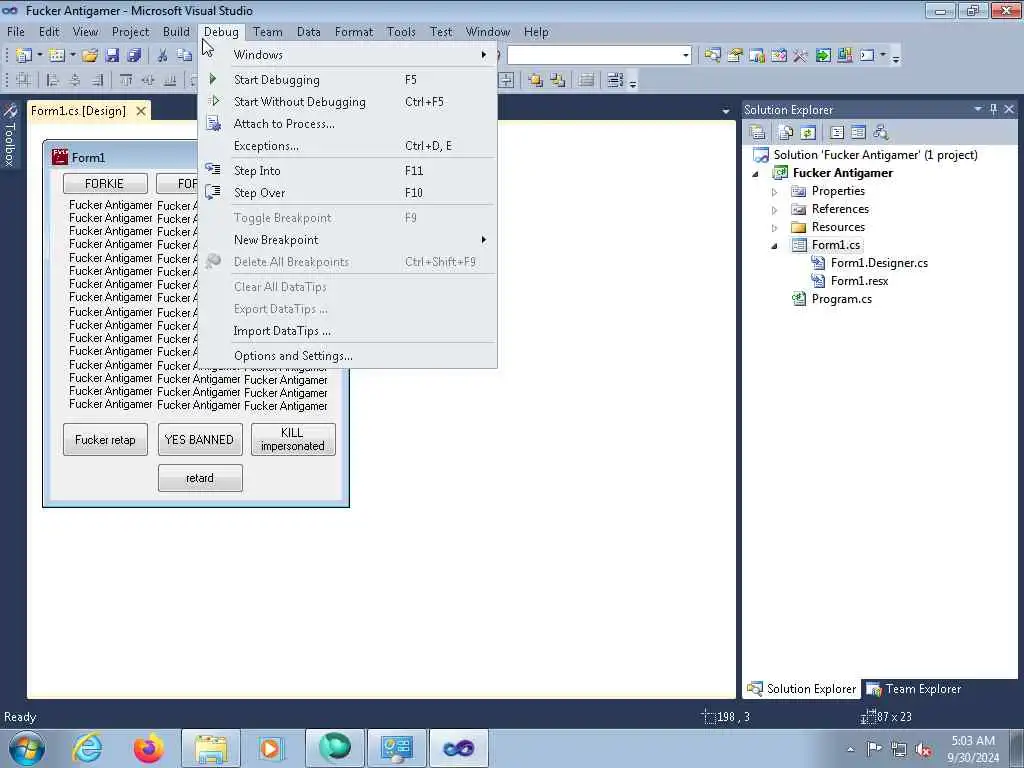This screenshot has width=1024, height=768.
Task: Click the Bring to Front layout icon
Action: (536, 80)
